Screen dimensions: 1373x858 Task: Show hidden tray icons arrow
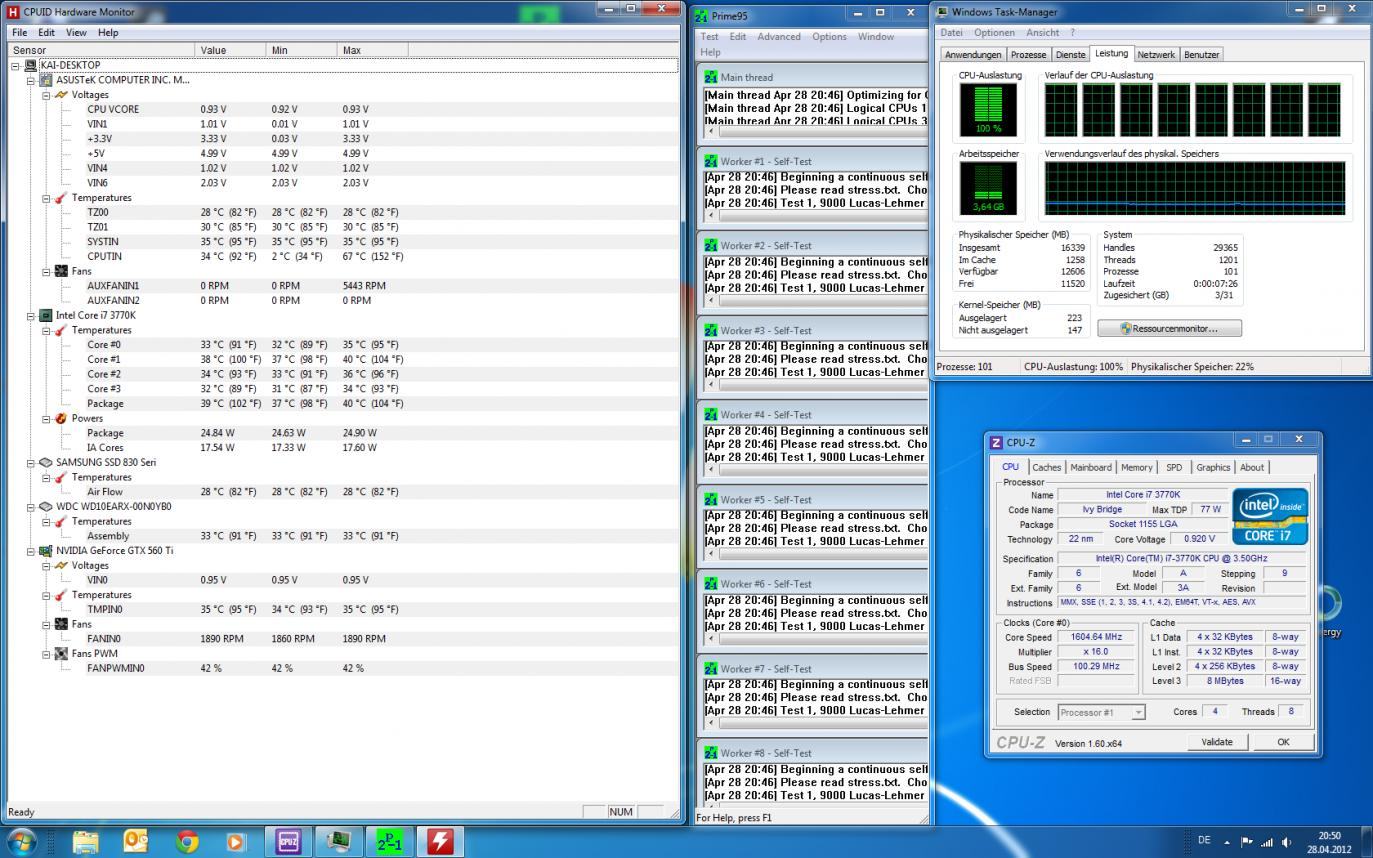[x=1227, y=842]
